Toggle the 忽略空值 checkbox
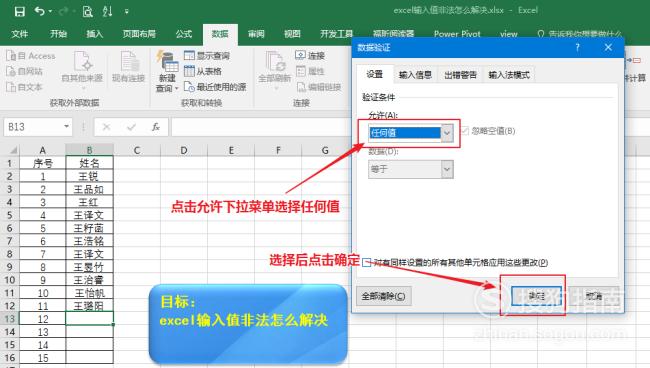 click(x=465, y=131)
